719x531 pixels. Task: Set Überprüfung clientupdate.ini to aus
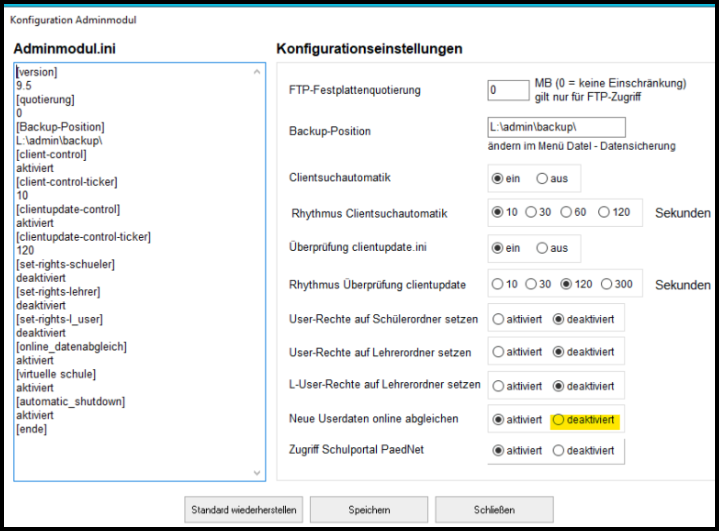(x=542, y=248)
